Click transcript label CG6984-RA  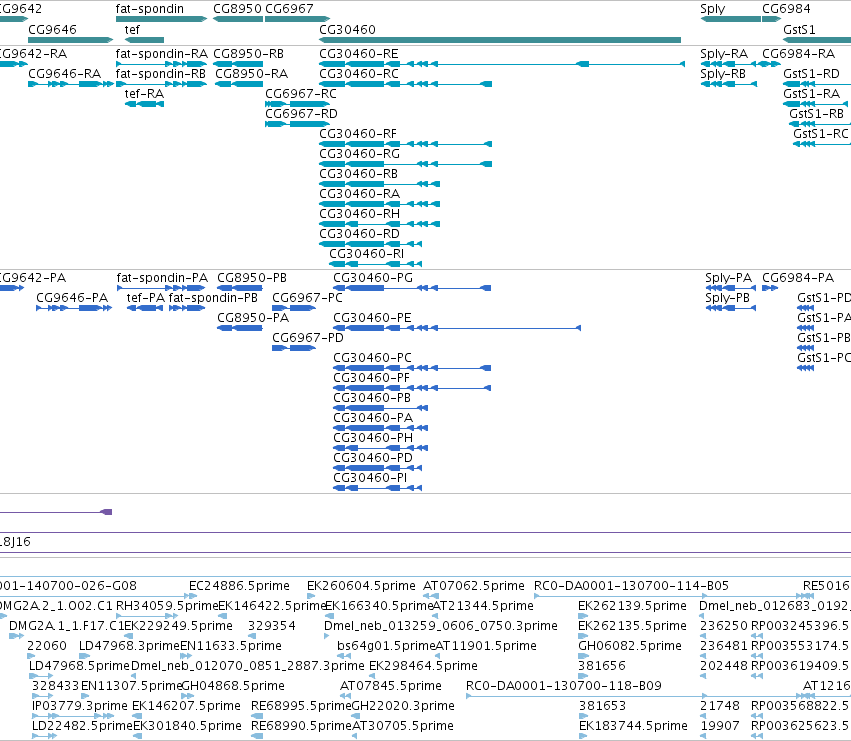point(798,54)
